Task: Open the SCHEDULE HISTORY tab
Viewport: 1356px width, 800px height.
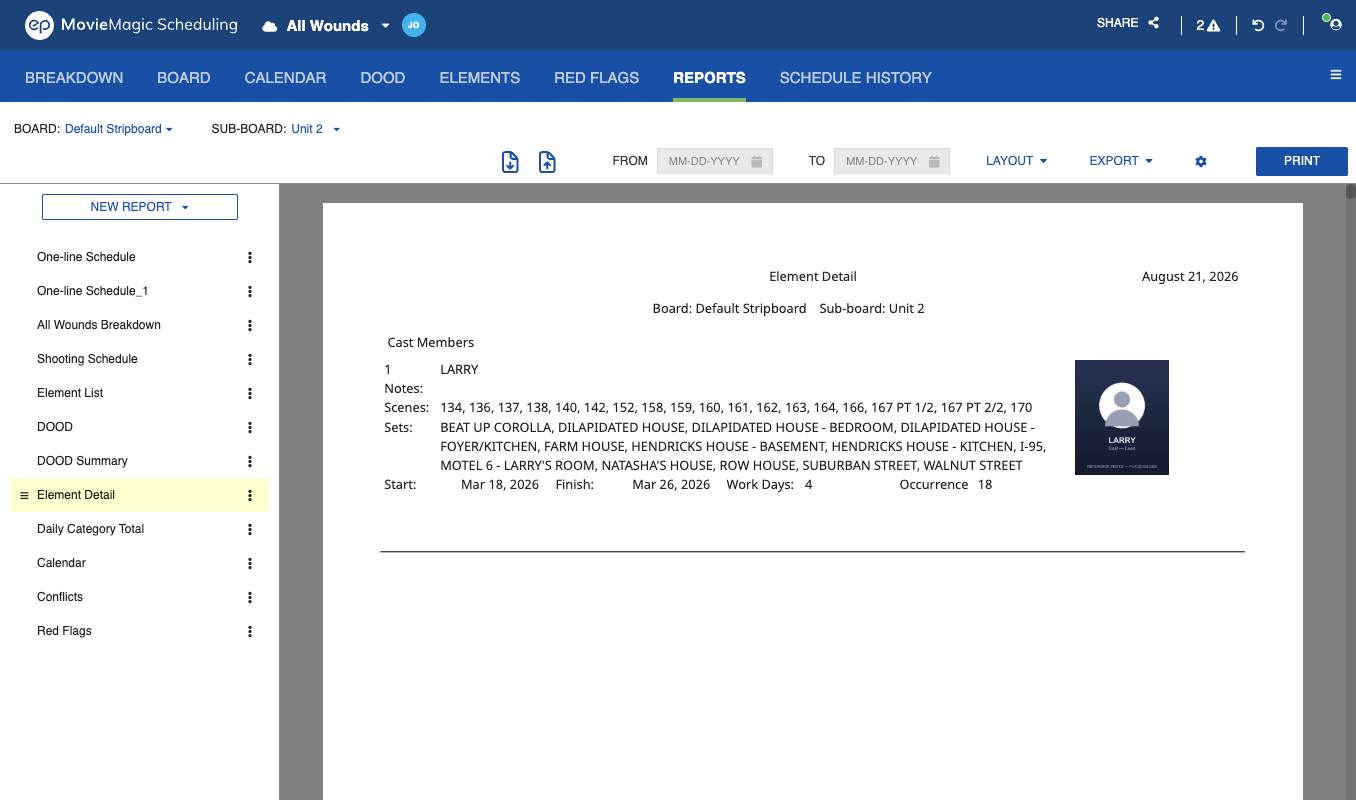Action: point(855,77)
